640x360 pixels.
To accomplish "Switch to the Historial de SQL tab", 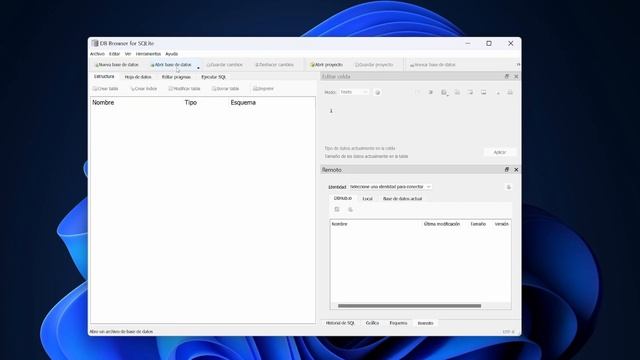I will (340, 323).
